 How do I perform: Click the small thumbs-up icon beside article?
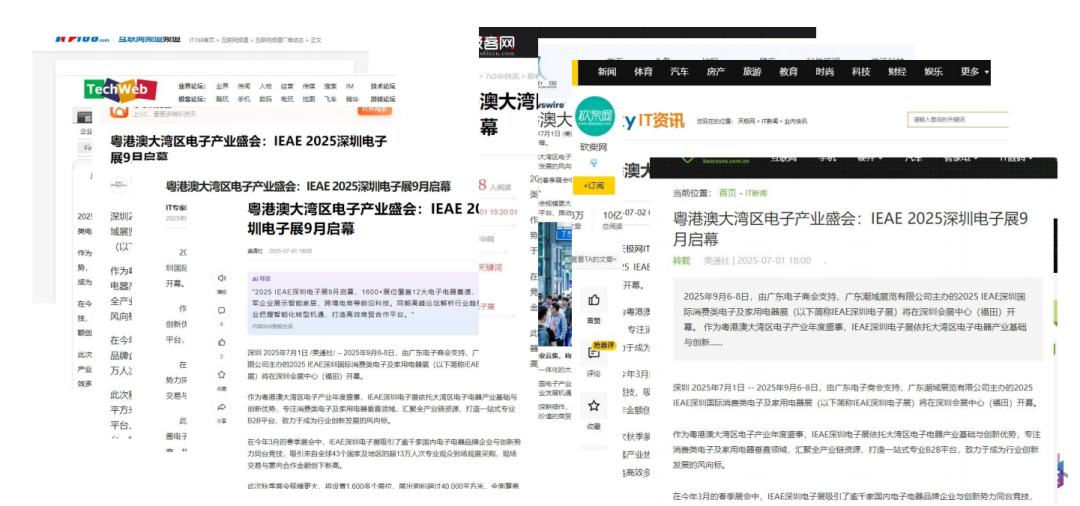tap(221, 342)
